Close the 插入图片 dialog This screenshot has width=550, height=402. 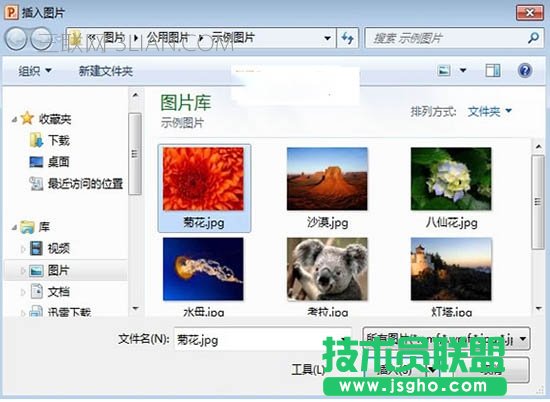pos(530,13)
